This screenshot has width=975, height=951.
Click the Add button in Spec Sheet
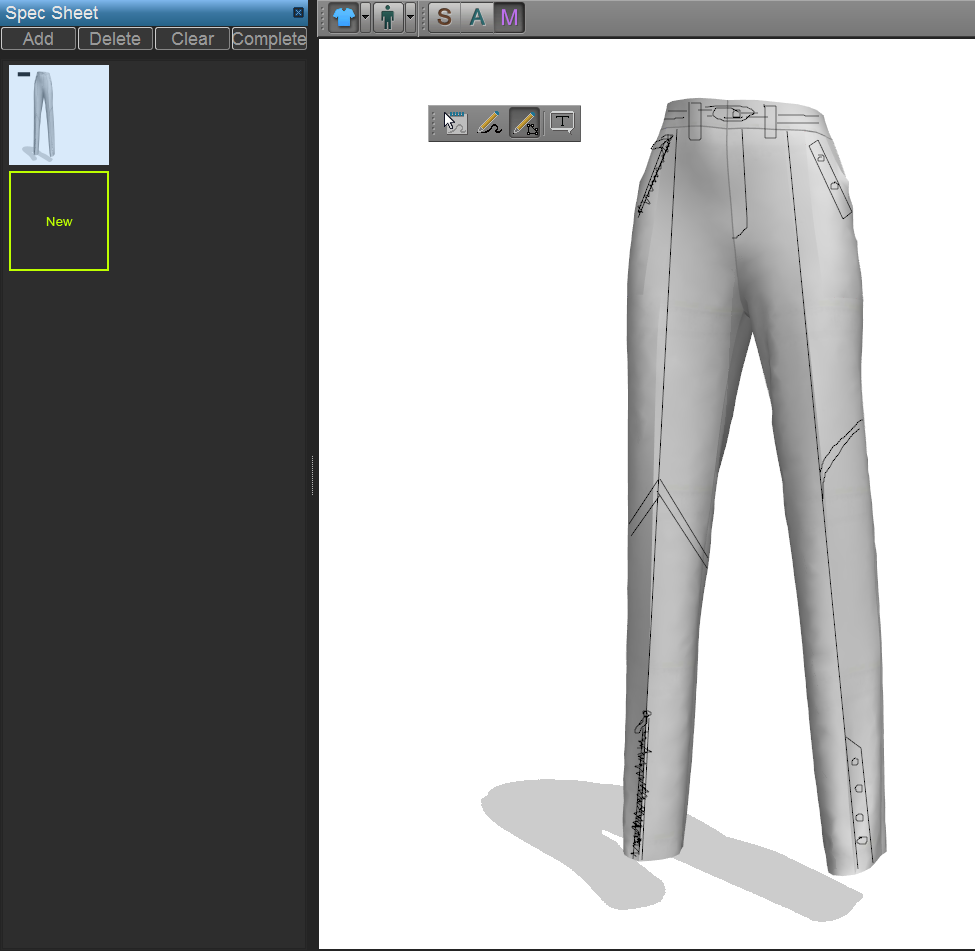tap(38, 39)
